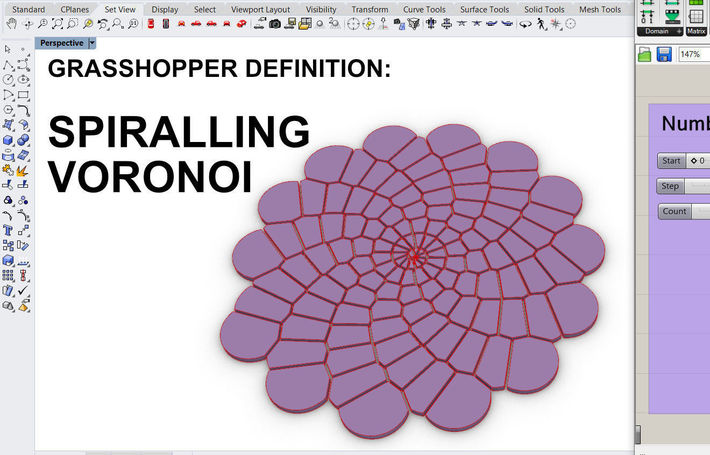This screenshot has width=710, height=455.
Task: Select the Fillet Curves tool
Action: point(23,110)
